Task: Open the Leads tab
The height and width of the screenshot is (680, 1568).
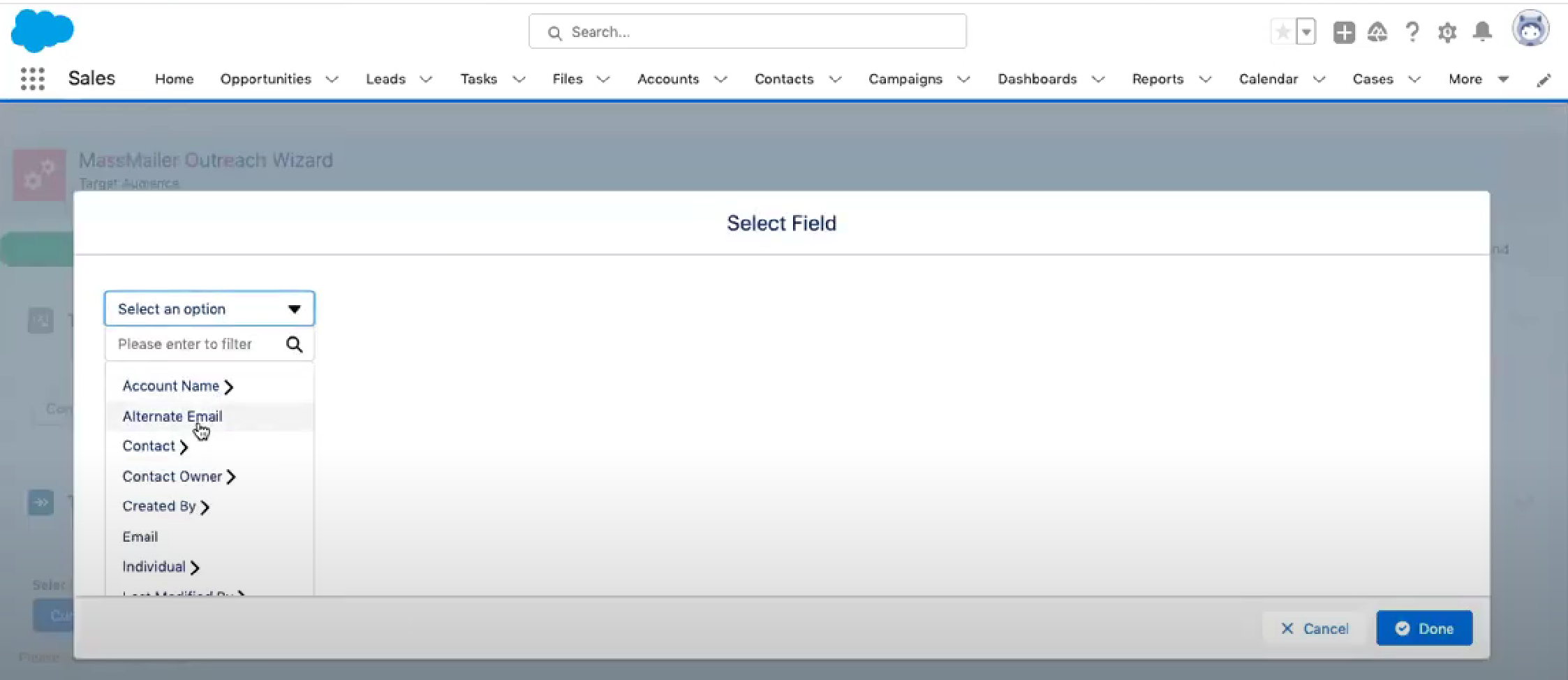Action: 385,79
